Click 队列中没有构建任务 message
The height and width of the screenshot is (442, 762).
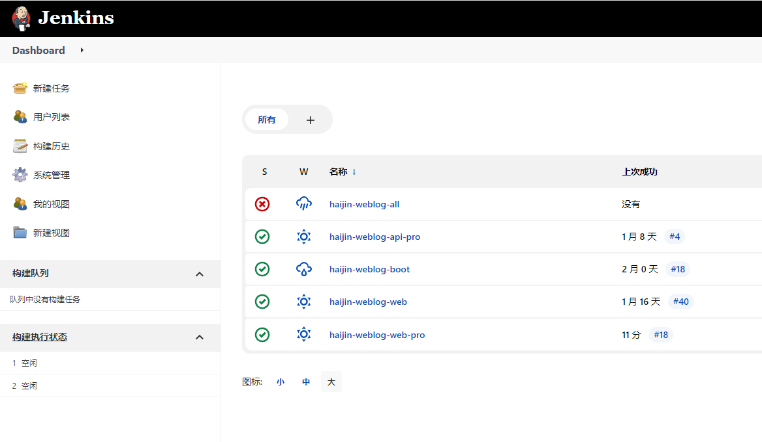pos(45,300)
